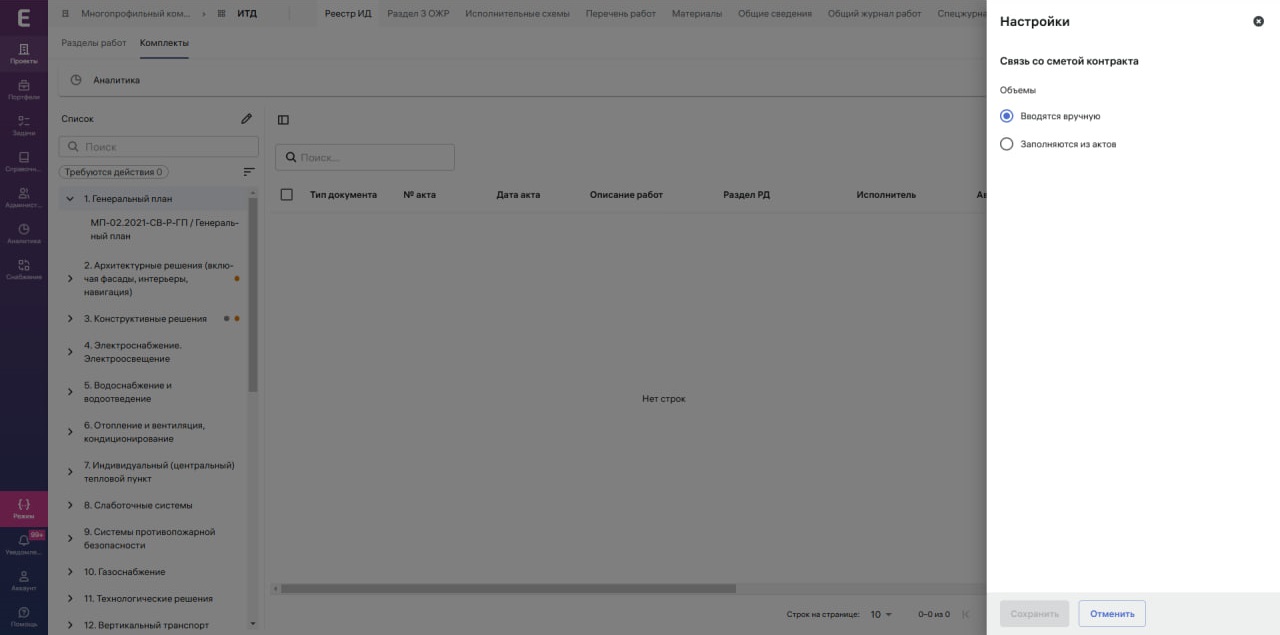Screen dimensions: 1280x635
Task: Open the Справочники sidebar section
Action: click(24, 162)
